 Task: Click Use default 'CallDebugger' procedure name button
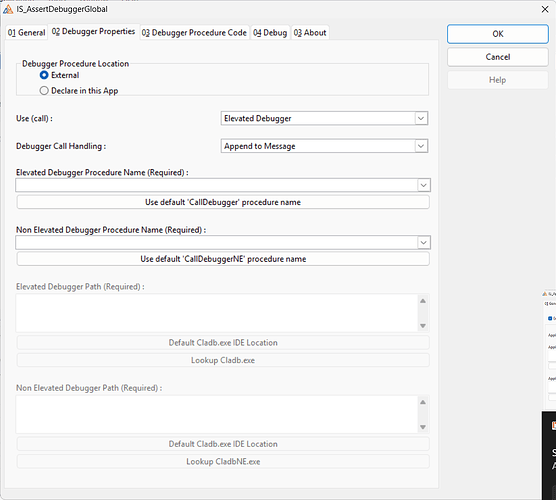point(223,202)
